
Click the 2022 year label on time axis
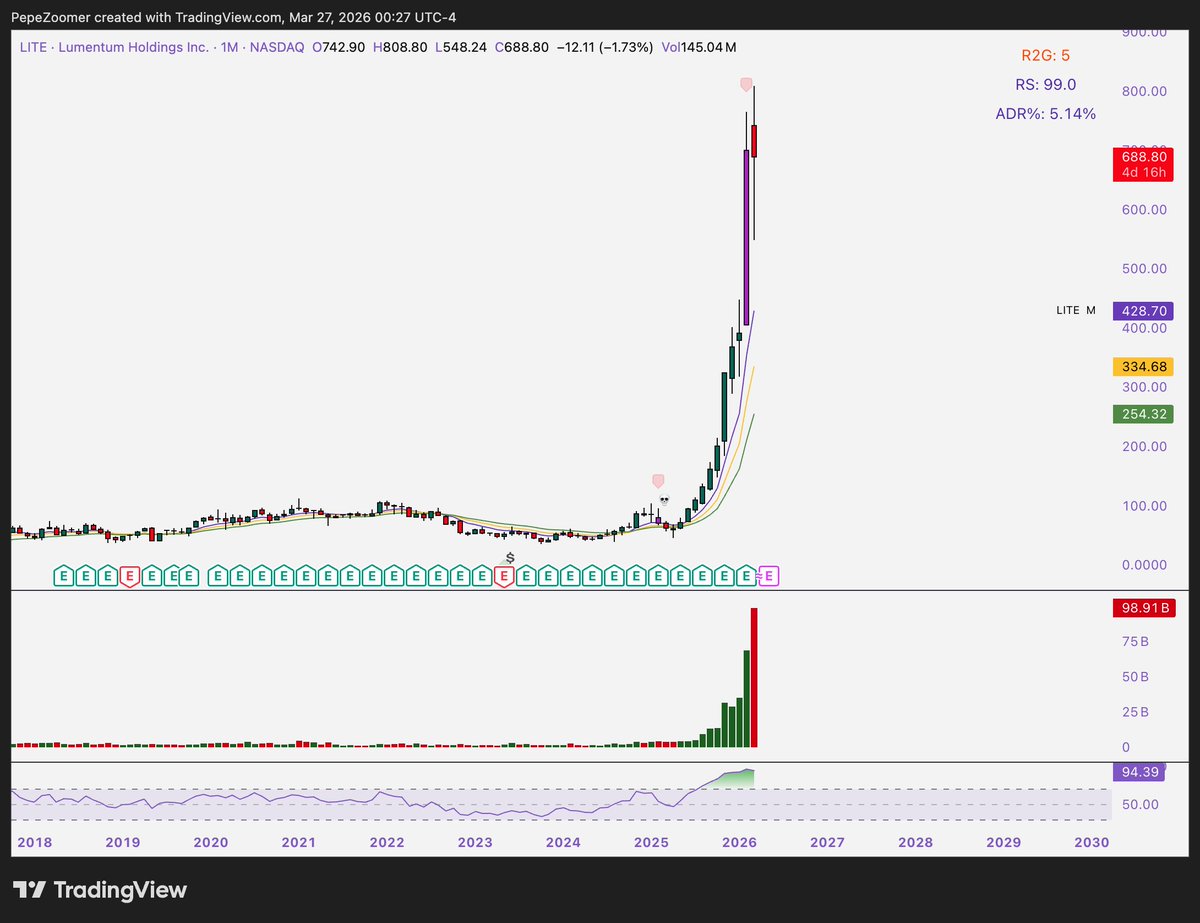(387, 842)
